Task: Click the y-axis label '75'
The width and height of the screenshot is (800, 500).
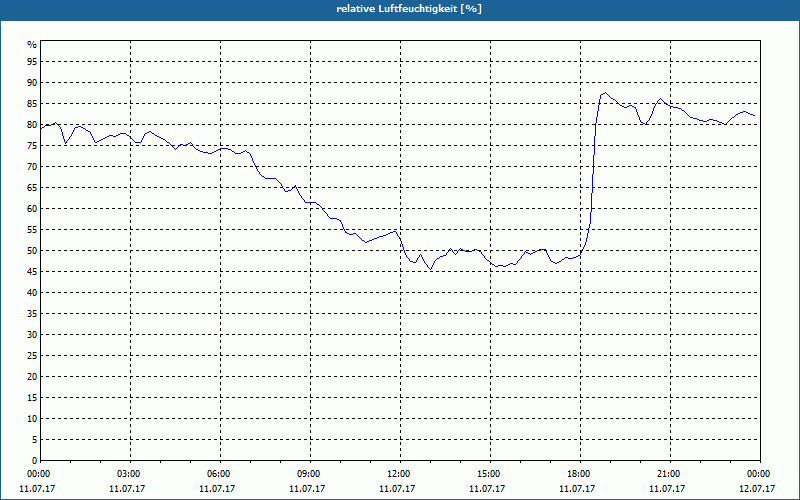Action: [32, 146]
